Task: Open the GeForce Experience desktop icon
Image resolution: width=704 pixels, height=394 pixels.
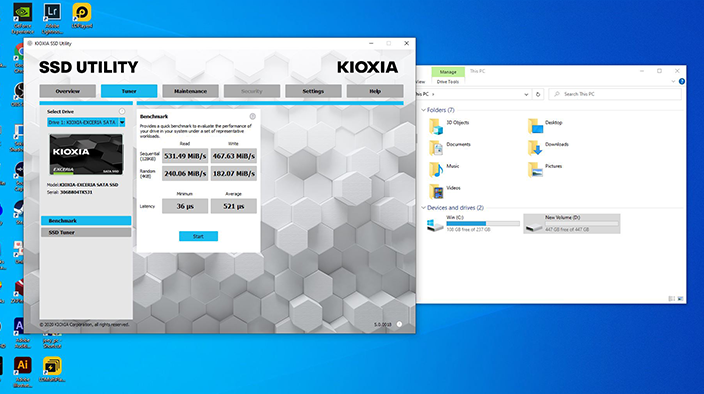Action: [22, 13]
